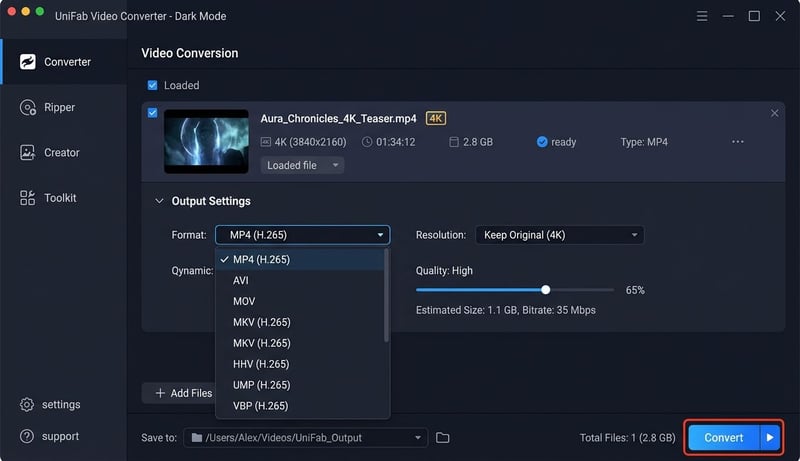
Task: Click the green macOS fullscreen dot
Action: pos(40,11)
